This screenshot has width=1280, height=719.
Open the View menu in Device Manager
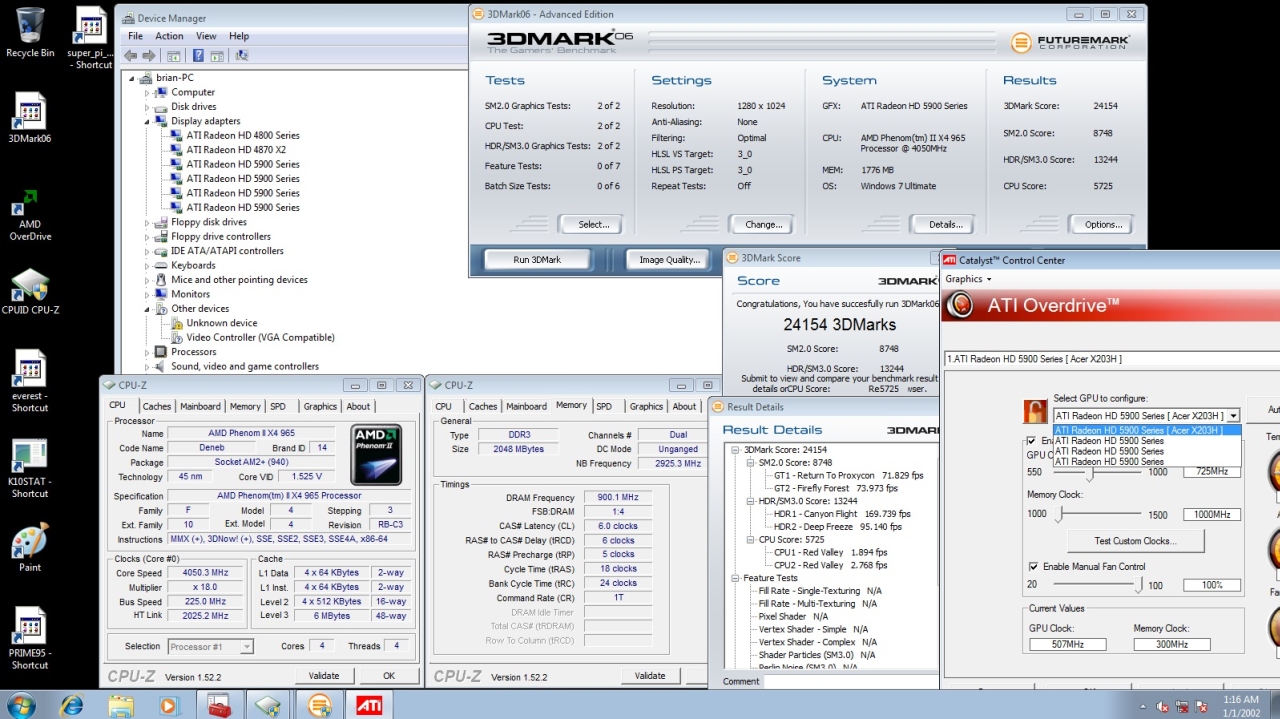[x=206, y=36]
